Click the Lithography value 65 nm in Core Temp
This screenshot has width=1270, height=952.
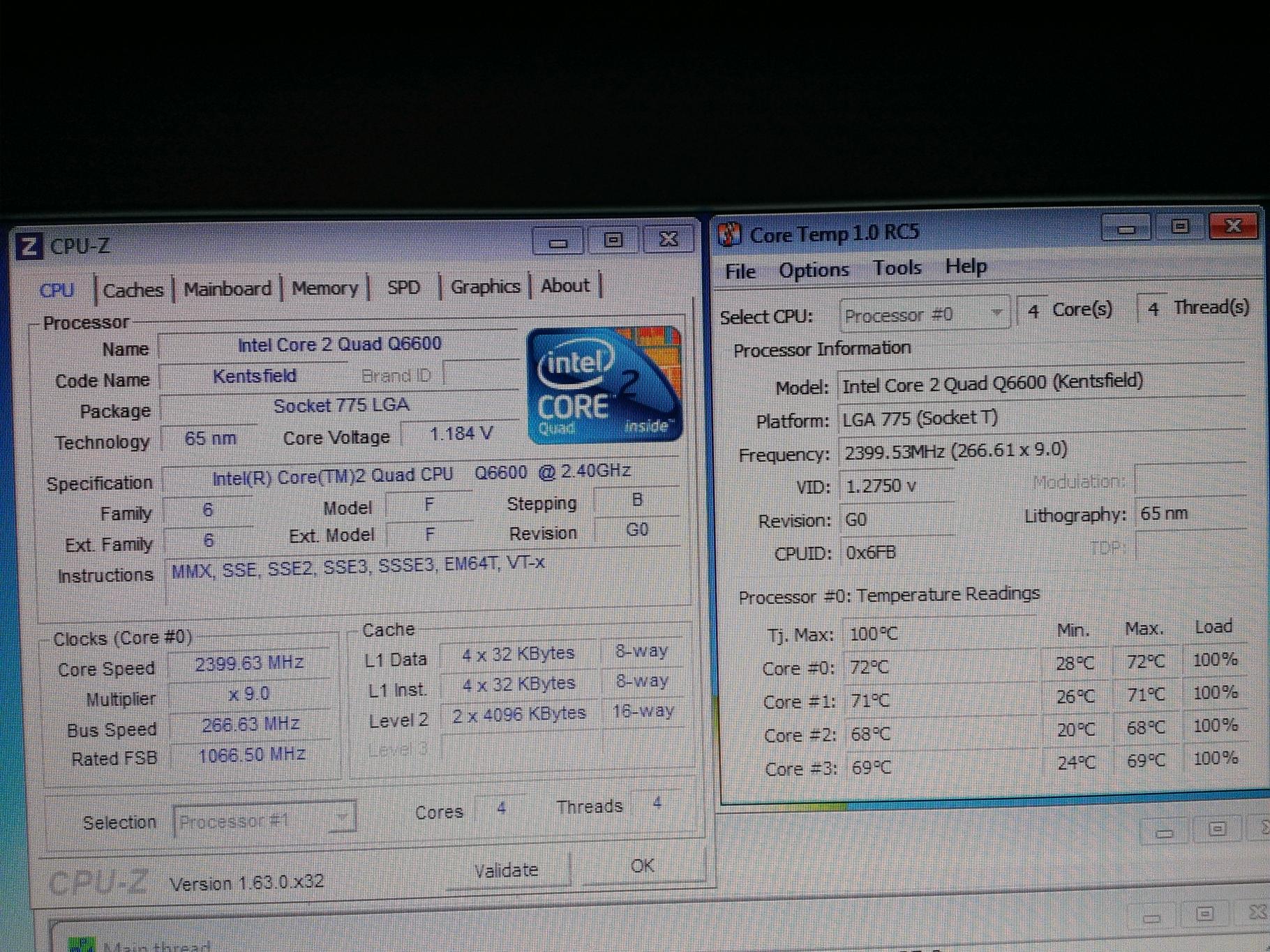point(1163,514)
